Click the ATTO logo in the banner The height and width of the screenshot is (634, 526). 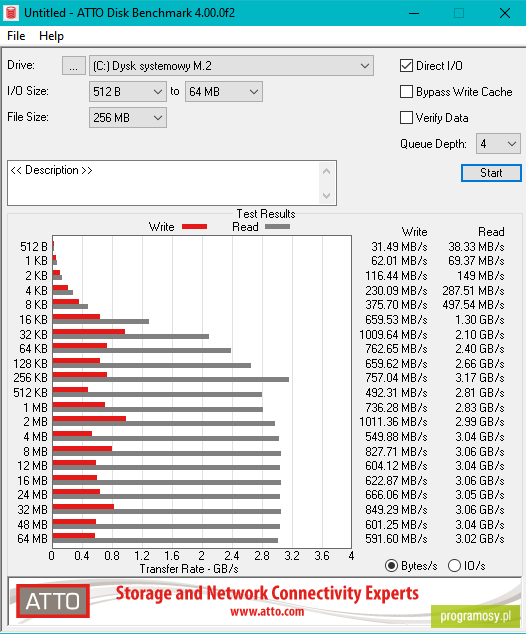coord(53,601)
